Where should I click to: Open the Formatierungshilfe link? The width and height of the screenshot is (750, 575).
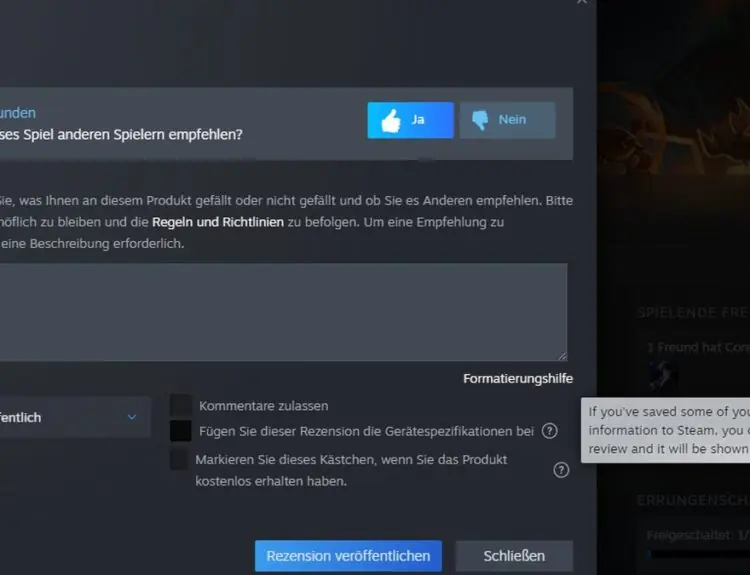[x=518, y=378]
